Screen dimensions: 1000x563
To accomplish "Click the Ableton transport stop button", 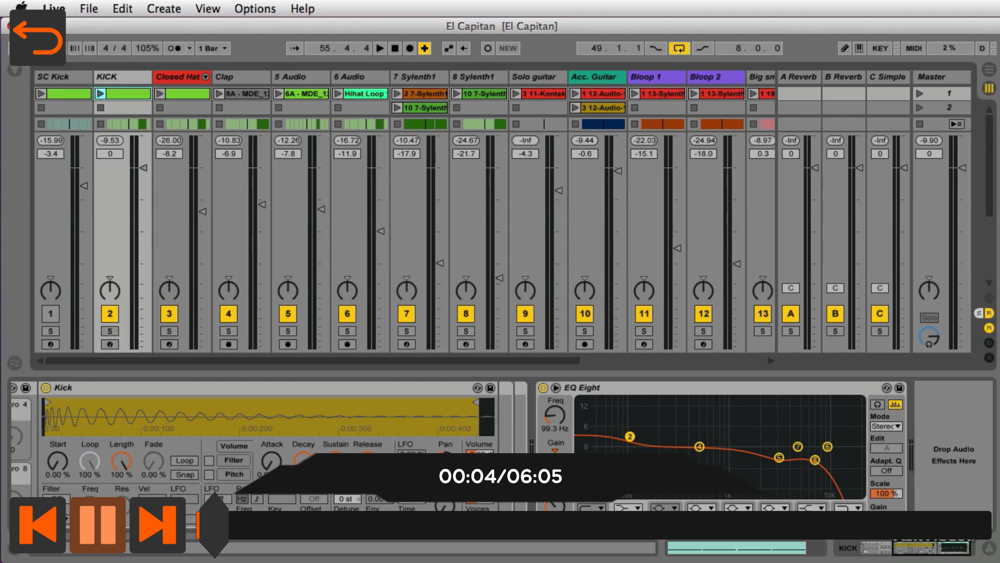I will [x=395, y=48].
